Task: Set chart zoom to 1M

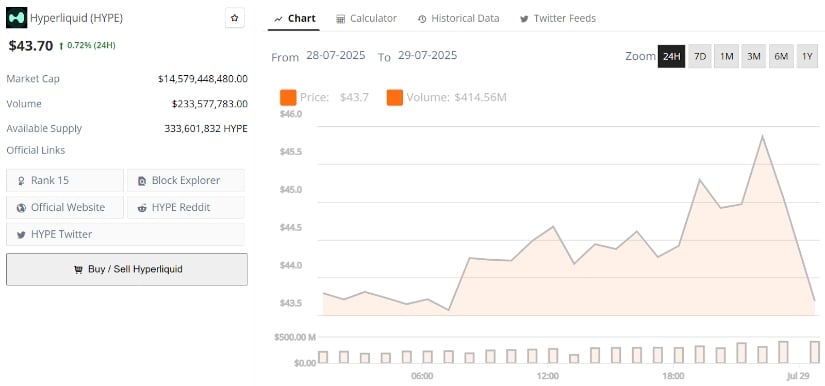Action: pyautogui.click(x=727, y=56)
